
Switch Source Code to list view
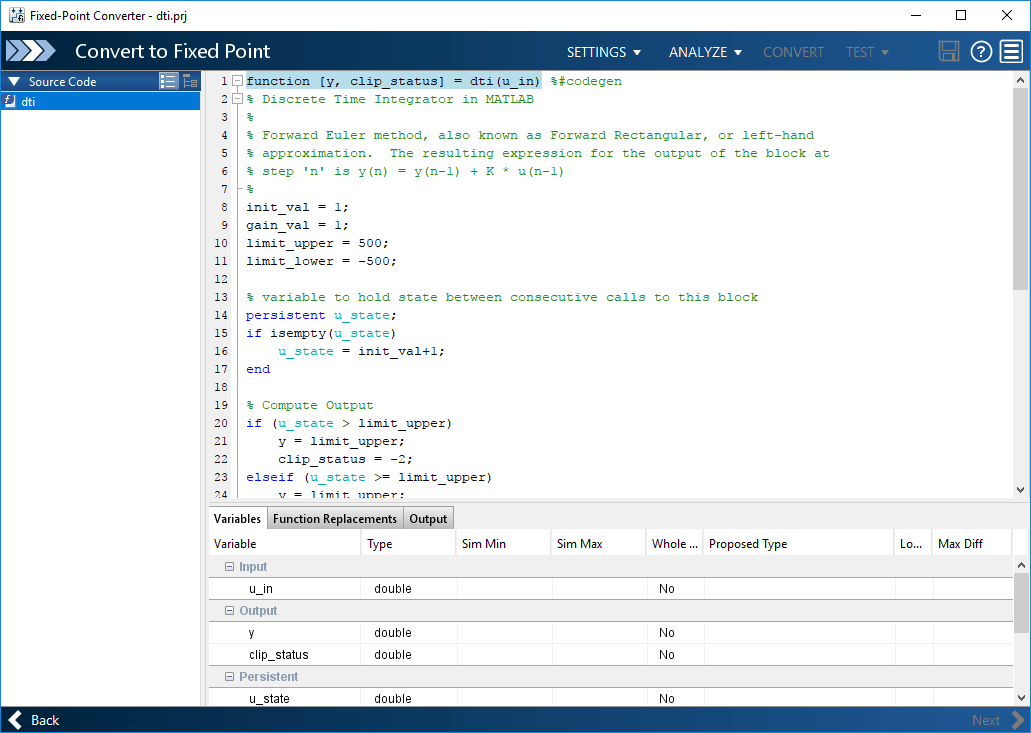[x=168, y=82]
